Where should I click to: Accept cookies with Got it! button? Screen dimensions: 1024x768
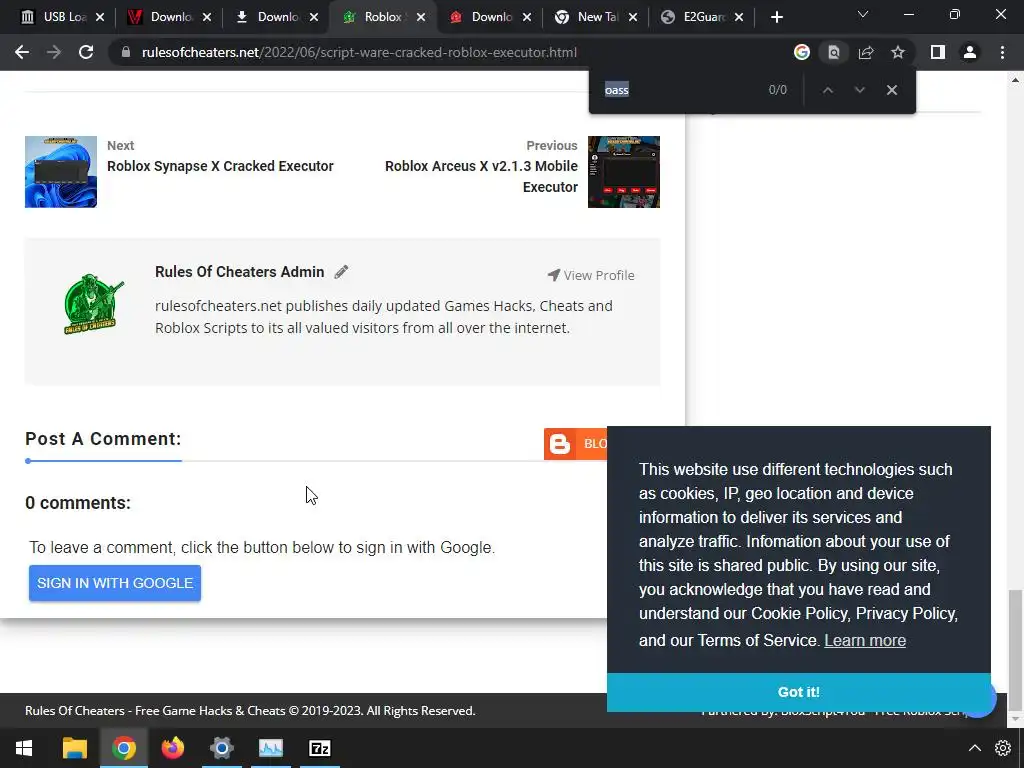798,692
